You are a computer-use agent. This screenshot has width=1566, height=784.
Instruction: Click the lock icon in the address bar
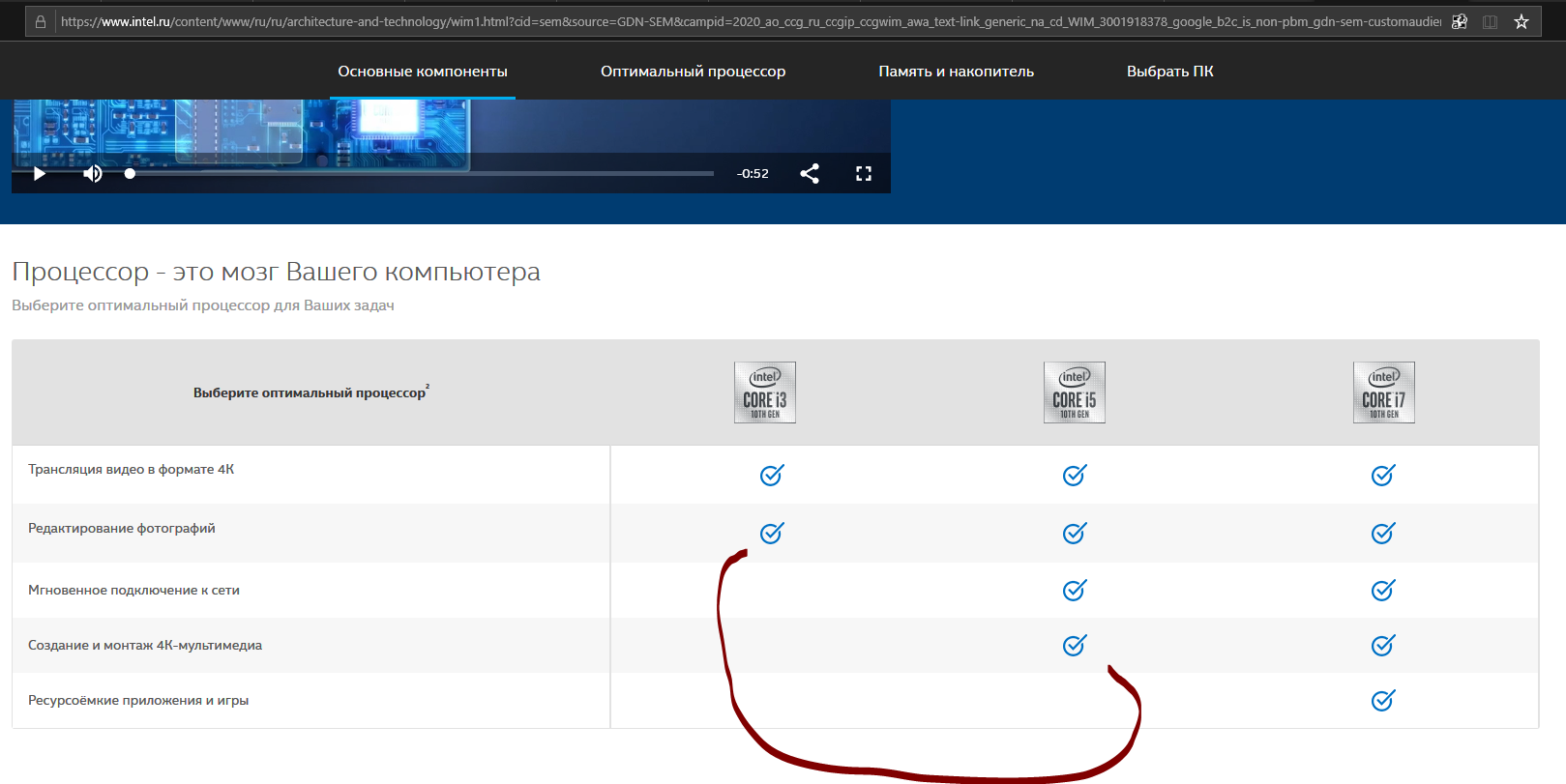(x=41, y=21)
